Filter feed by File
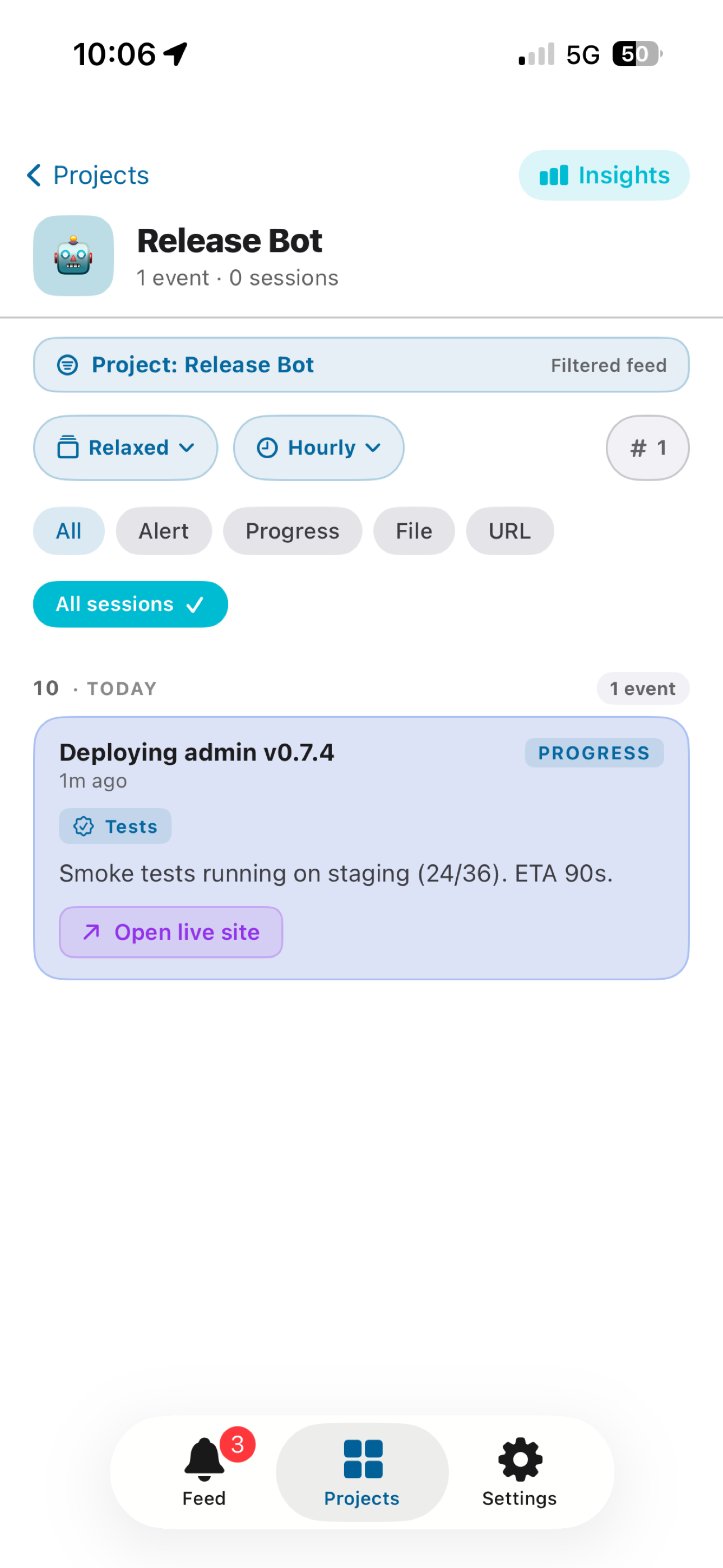The width and height of the screenshot is (723, 1568). coord(414,531)
